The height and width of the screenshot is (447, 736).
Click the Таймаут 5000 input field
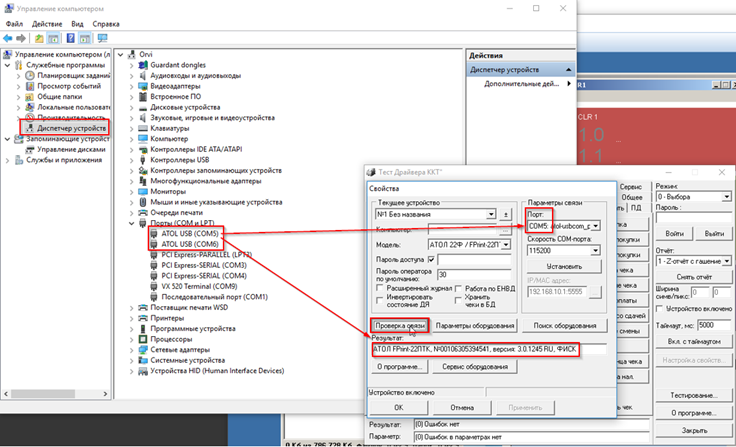713,324
